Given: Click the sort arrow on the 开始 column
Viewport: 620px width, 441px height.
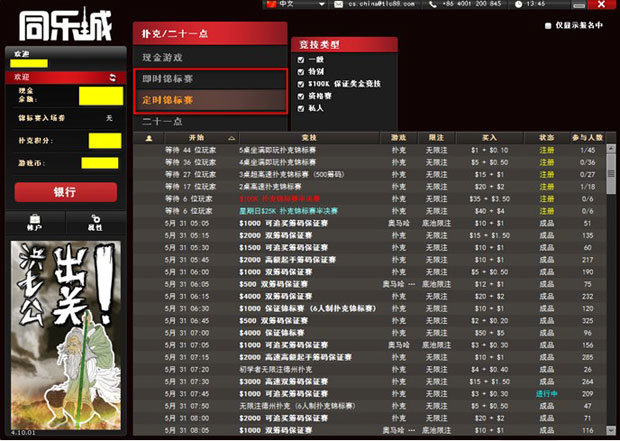Looking at the screenshot, I should (232, 138).
